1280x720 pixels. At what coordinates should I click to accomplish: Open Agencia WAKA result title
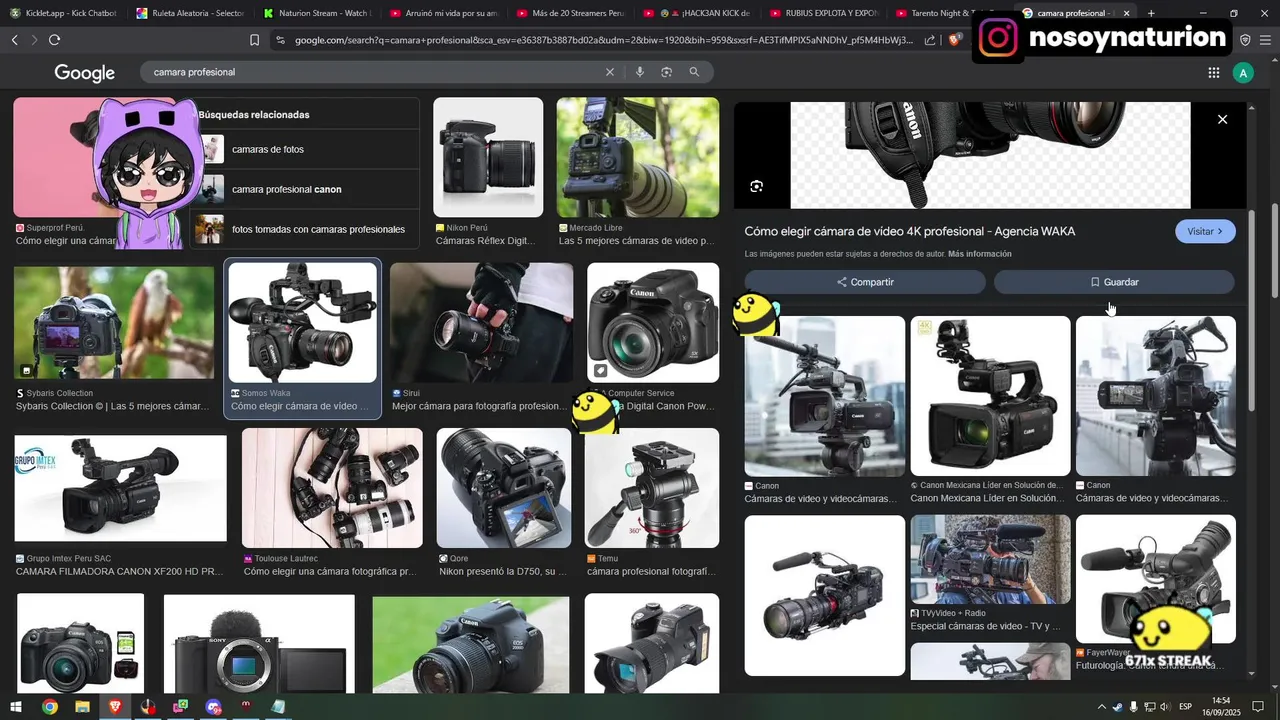[x=910, y=231]
